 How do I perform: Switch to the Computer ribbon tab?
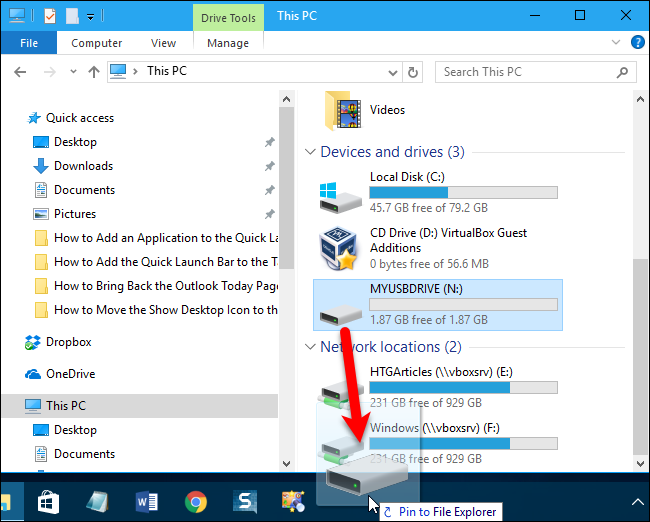click(97, 43)
